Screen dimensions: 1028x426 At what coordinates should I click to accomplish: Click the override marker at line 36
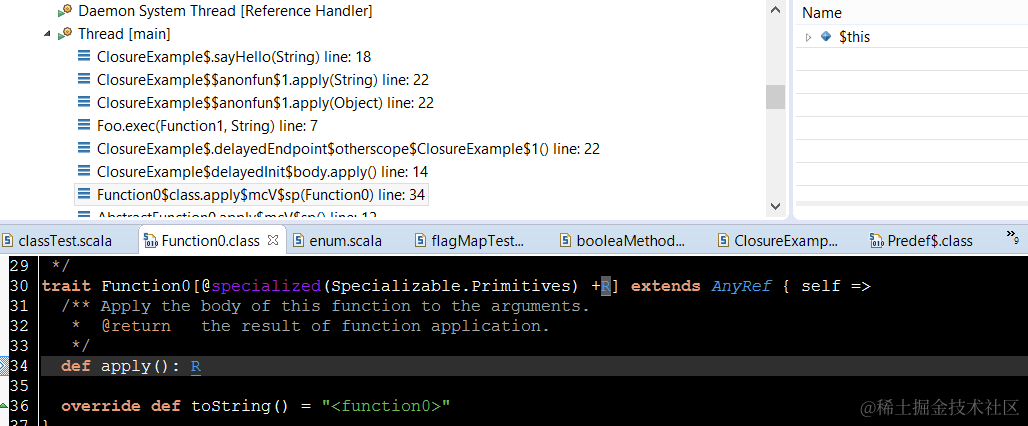tap(3, 406)
